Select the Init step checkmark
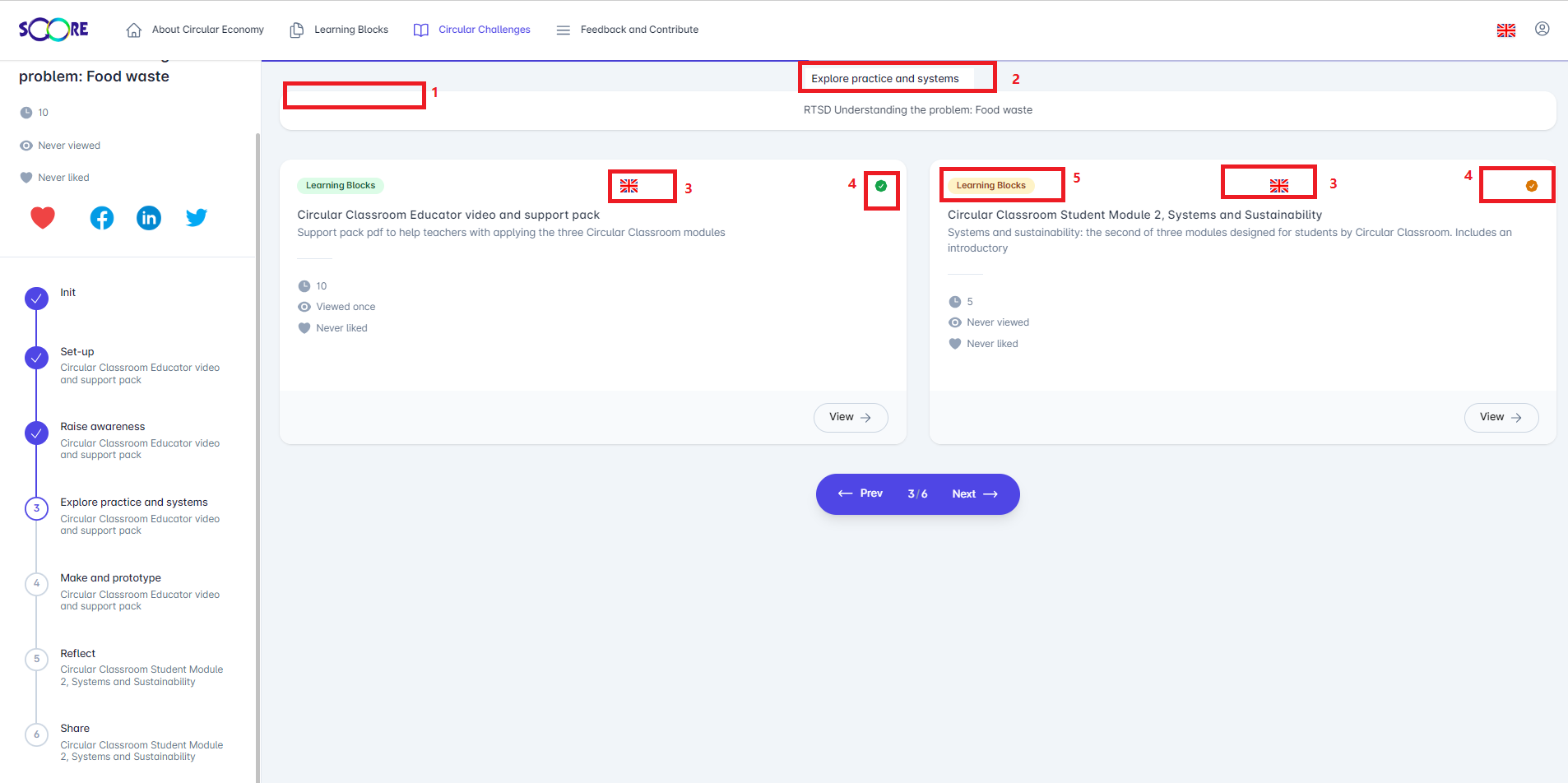Viewport: 1568px width, 783px height. pos(36,299)
